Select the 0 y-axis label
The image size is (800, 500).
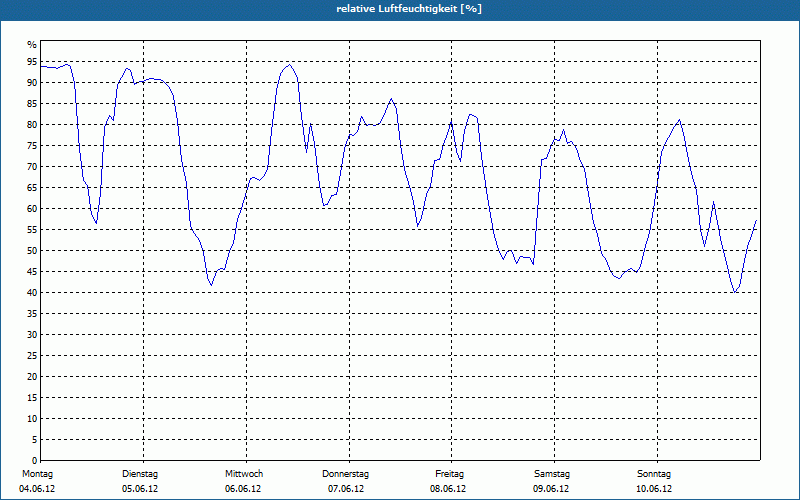click(x=34, y=461)
